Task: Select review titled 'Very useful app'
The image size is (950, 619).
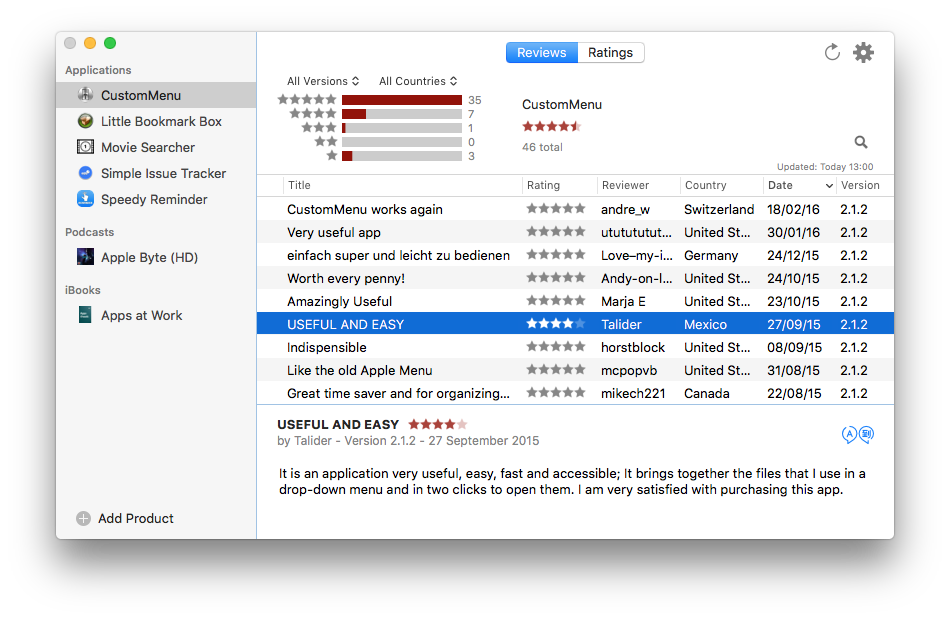Action: (x=576, y=233)
